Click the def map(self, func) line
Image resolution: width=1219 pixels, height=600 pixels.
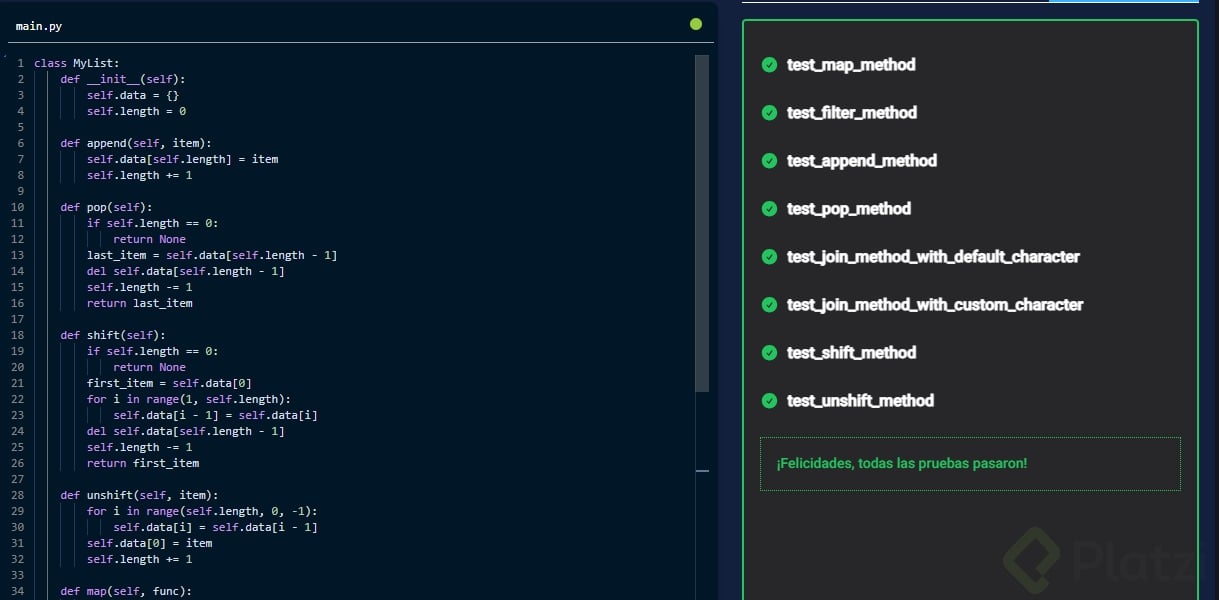[125, 591]
